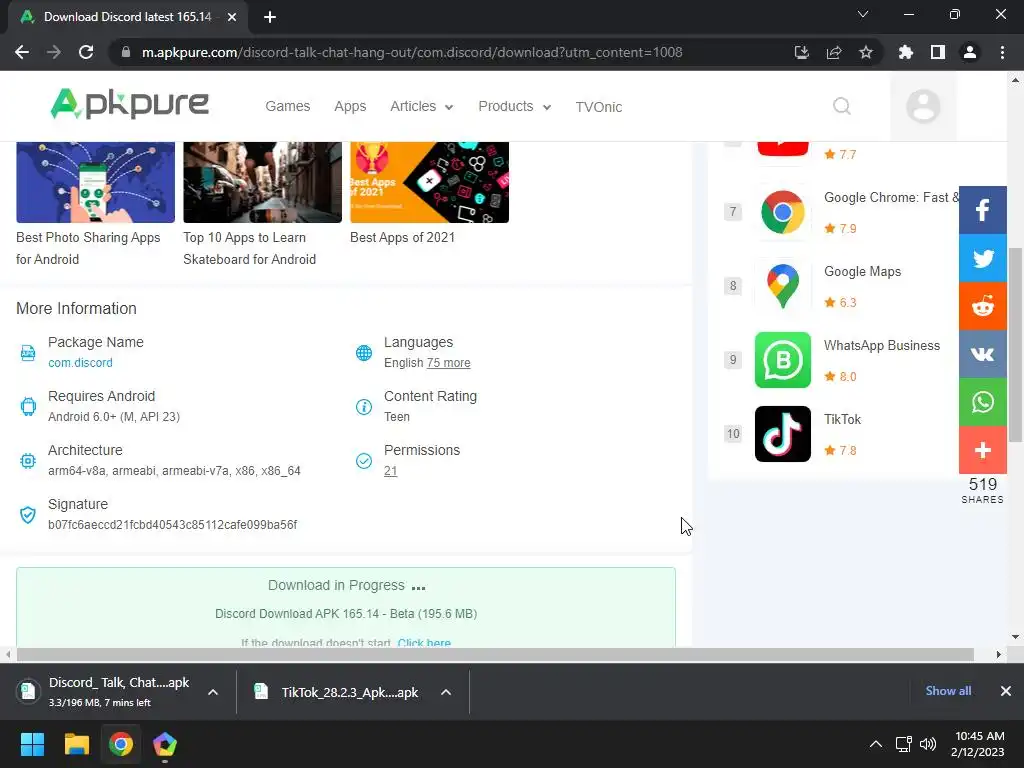The image size is (1024, 768).
Task: Open the clock and date in taskbar
Action: coord(978,744)
